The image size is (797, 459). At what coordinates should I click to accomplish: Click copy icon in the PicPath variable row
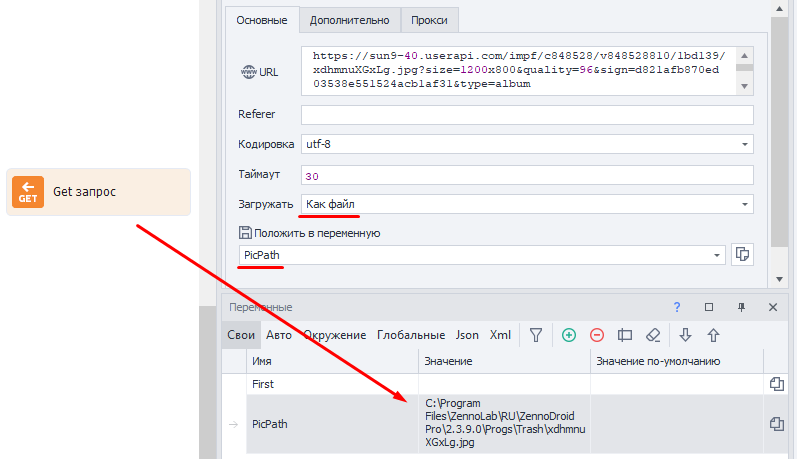[x=776, y=425]
